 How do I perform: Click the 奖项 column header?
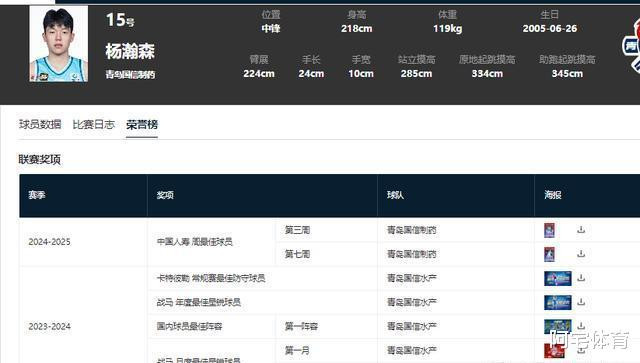pyautogui.click(x=165, y=195)
